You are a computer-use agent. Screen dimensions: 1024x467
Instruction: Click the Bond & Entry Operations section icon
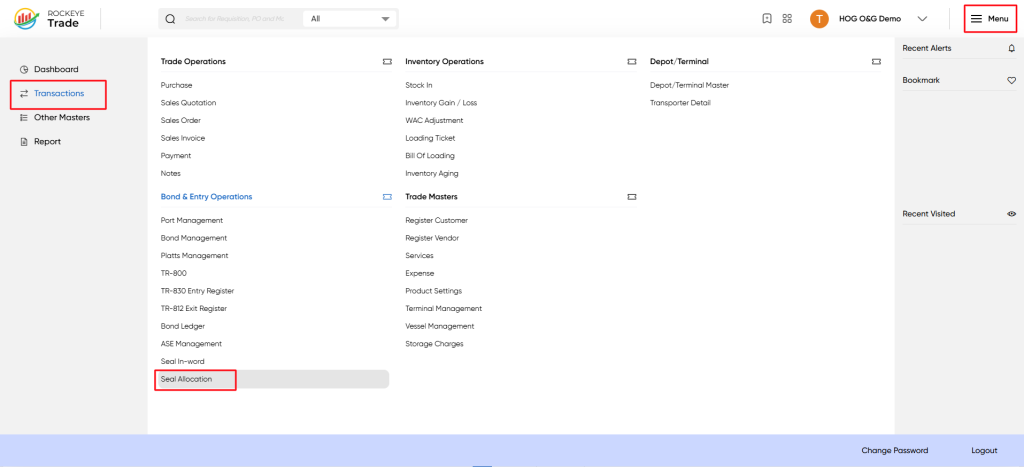pyautogui.click(x=387, y=197)
